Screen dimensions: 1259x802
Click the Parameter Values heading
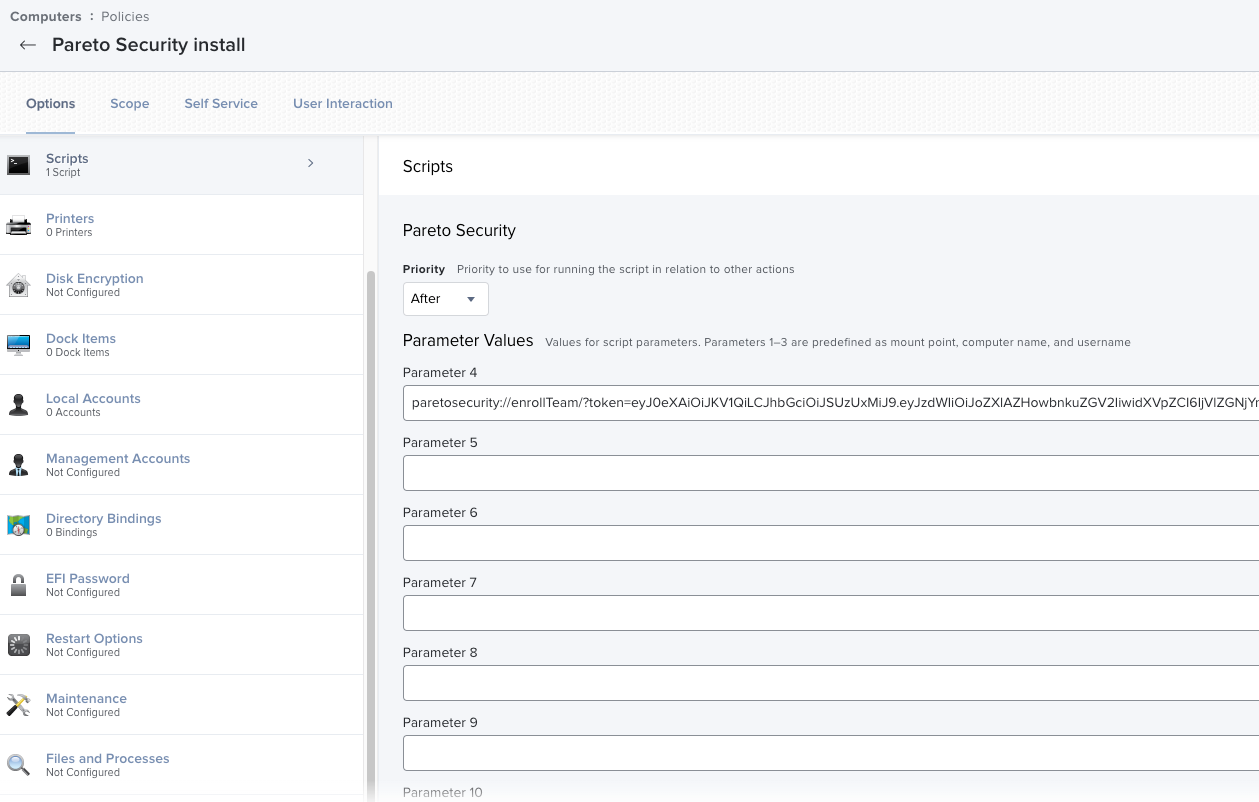click(x=468, y=341)
